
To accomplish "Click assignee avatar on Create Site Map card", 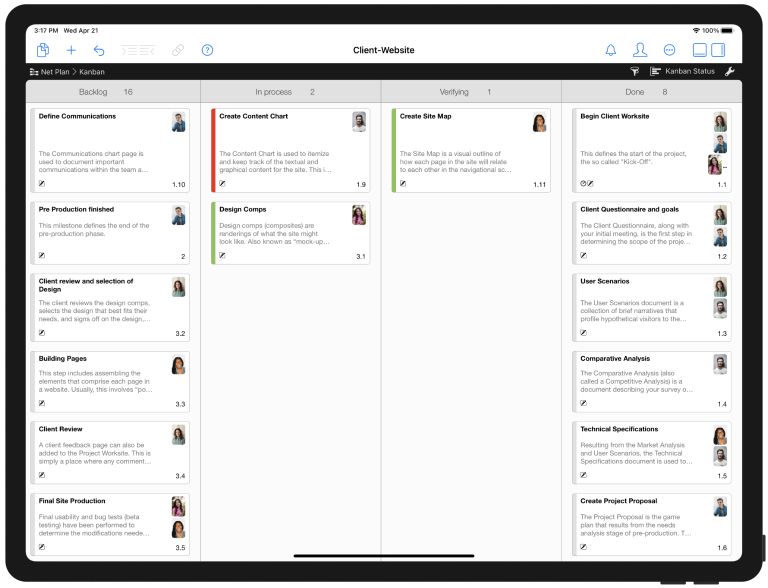I will pyautogui.click(x=539, y=122).
